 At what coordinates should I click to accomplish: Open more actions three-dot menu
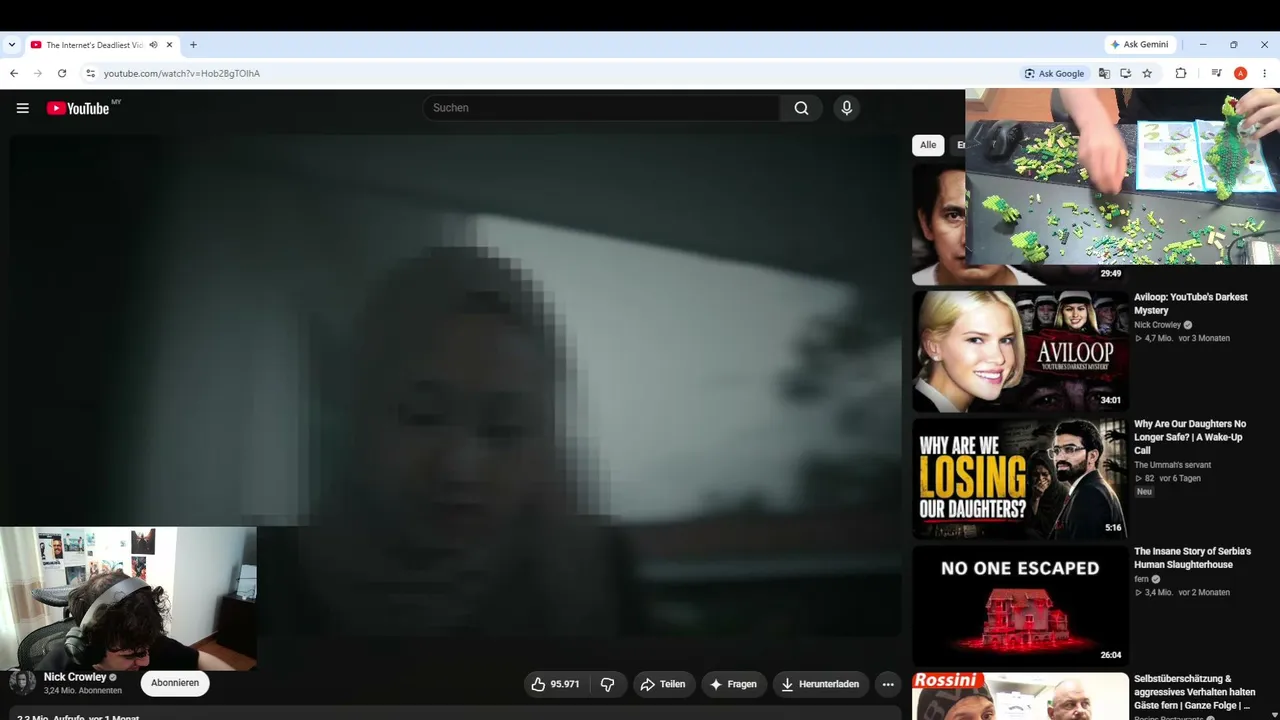coord(888,684)
